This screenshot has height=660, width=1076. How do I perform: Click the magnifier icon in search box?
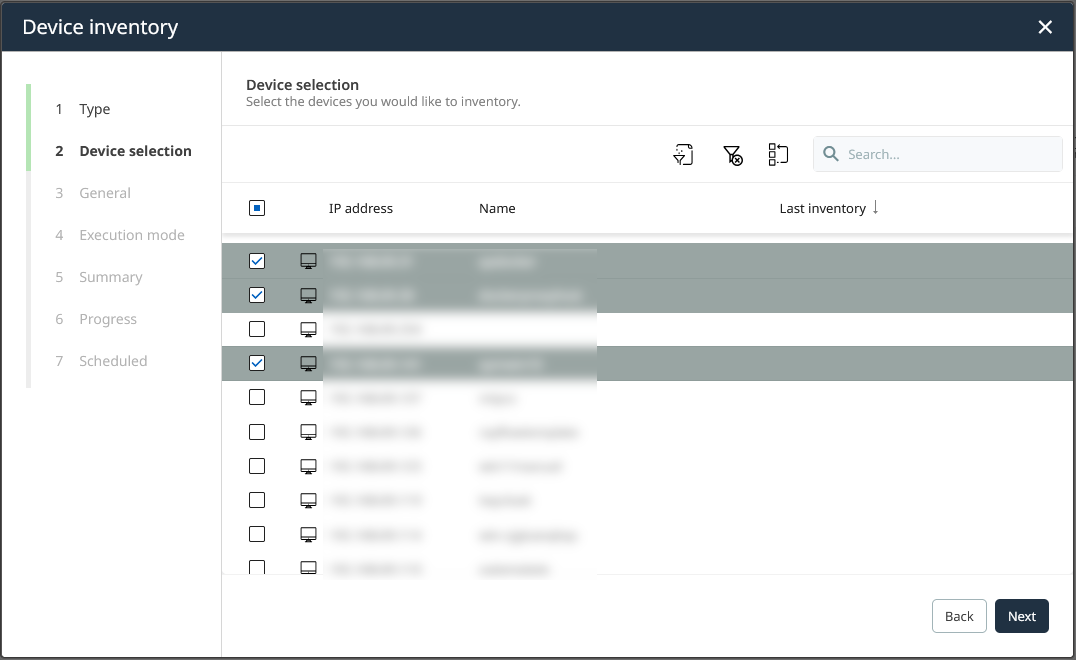(x=831, y=154)
